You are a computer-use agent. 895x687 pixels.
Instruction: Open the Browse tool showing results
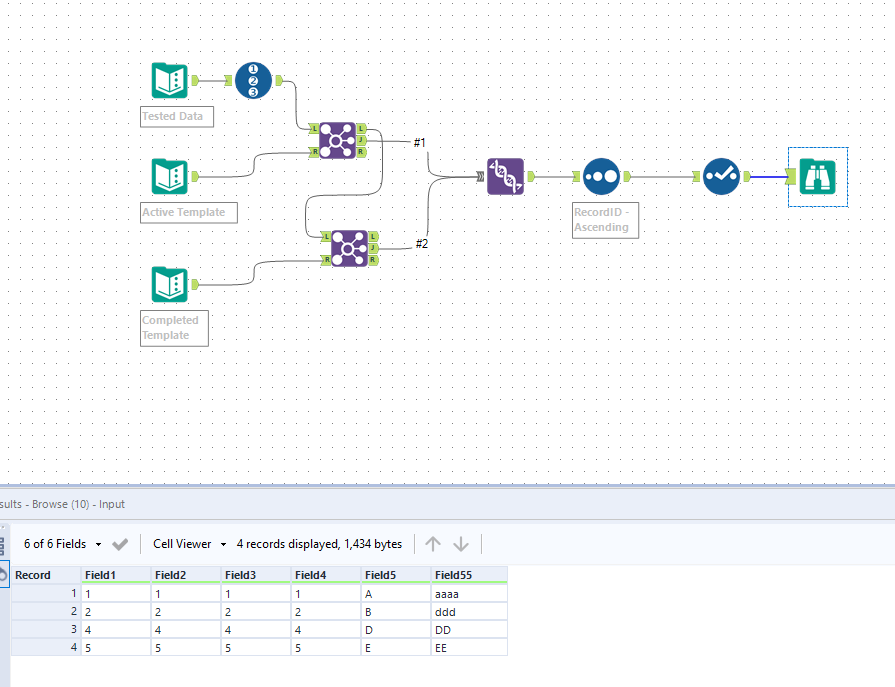[818, 176]
